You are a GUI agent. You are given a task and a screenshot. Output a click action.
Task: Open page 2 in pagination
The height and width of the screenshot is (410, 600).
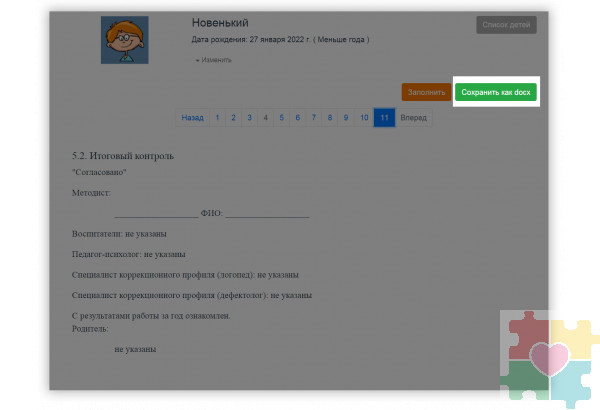[233, 117]
